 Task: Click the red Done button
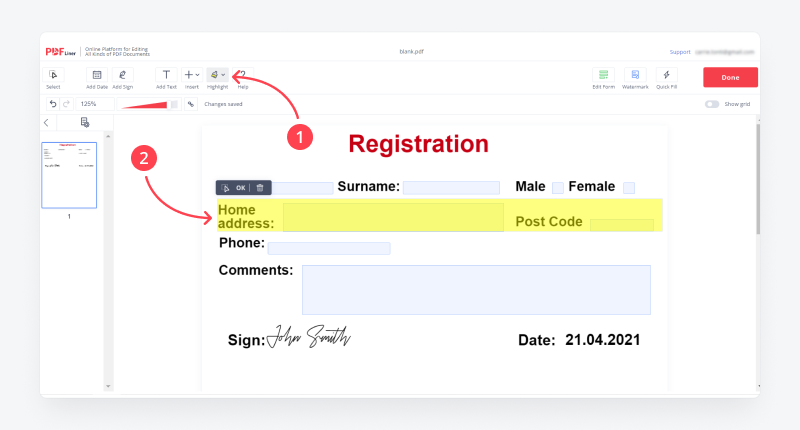(x=730, y=78)
